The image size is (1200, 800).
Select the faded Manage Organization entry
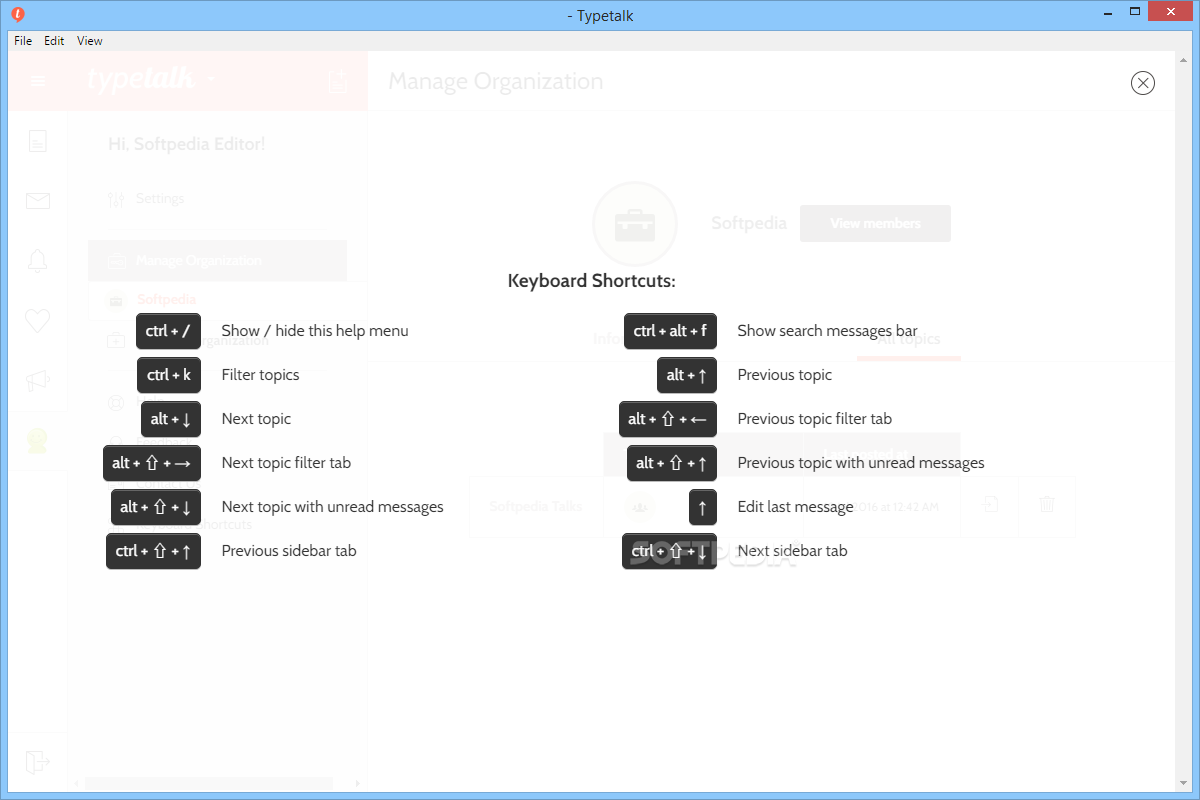pos(217,261)
